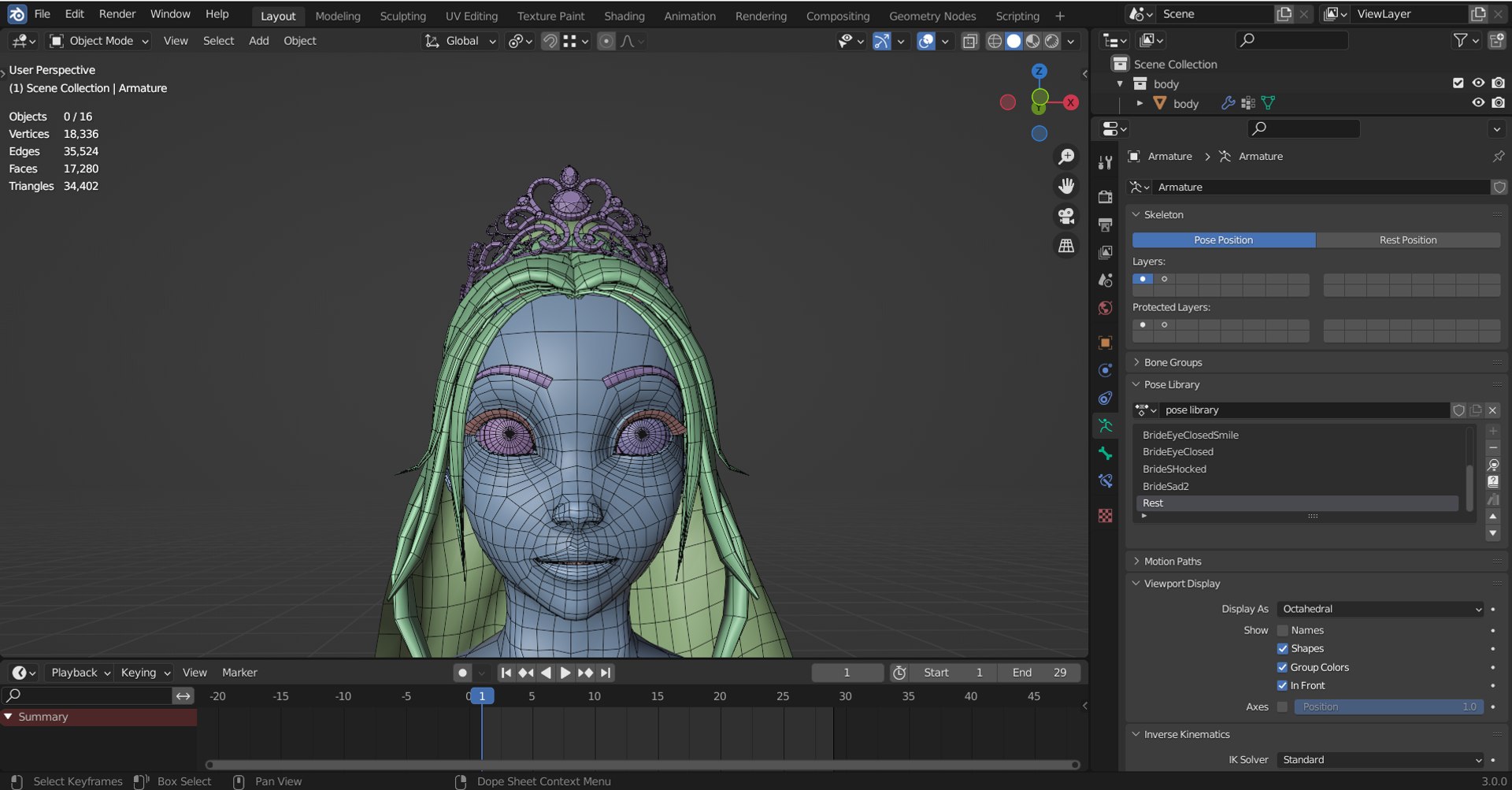
Task: Open the World properties tab icon
Action: click(1106, 308)
